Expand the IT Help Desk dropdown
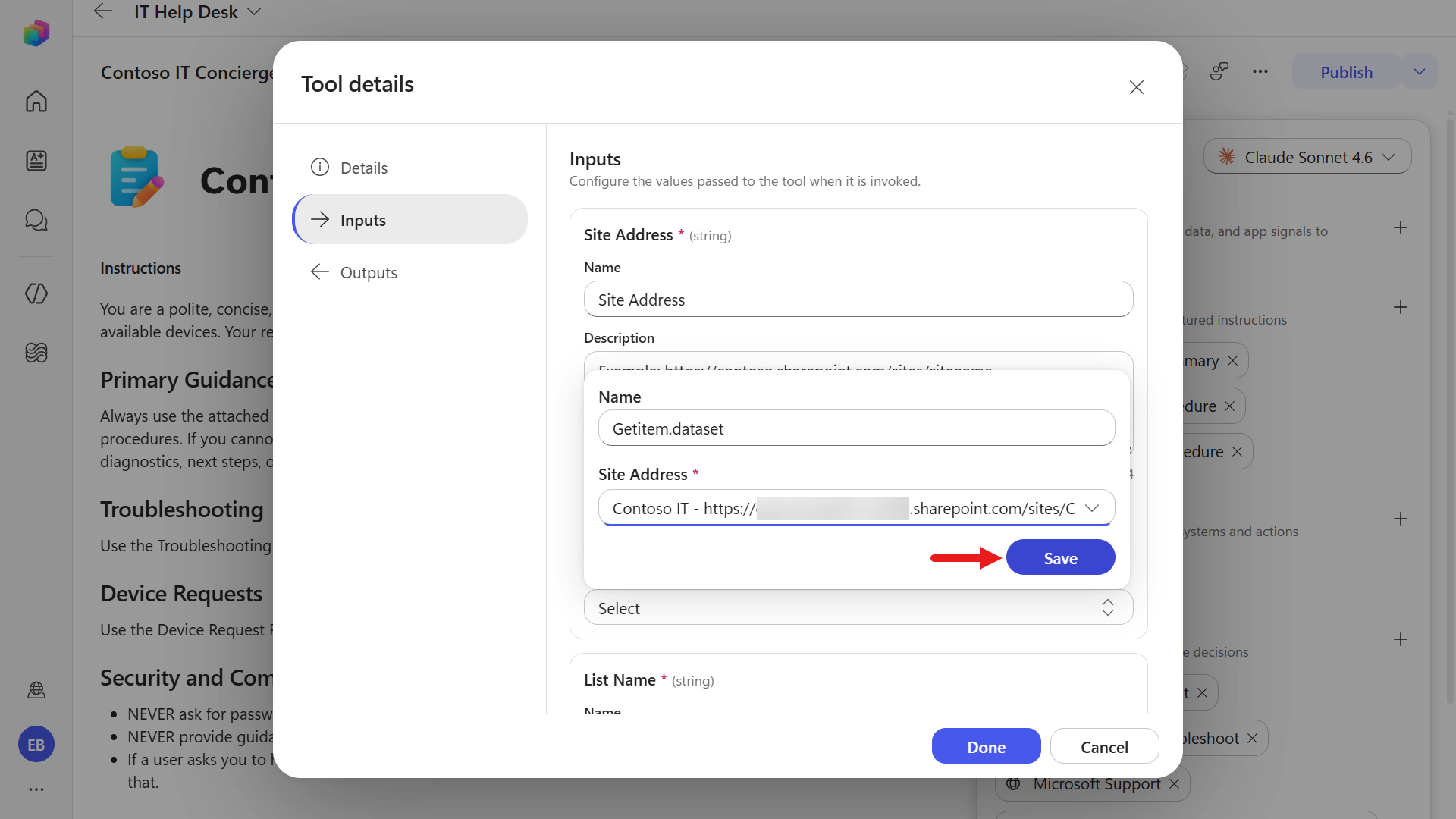Screen dimensions: 1456x819 [x=255, y=11]
